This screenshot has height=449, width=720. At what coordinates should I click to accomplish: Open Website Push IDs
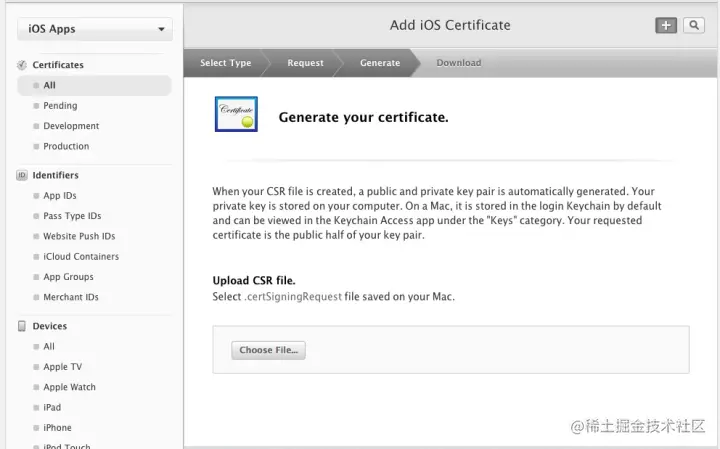(79, 236)
